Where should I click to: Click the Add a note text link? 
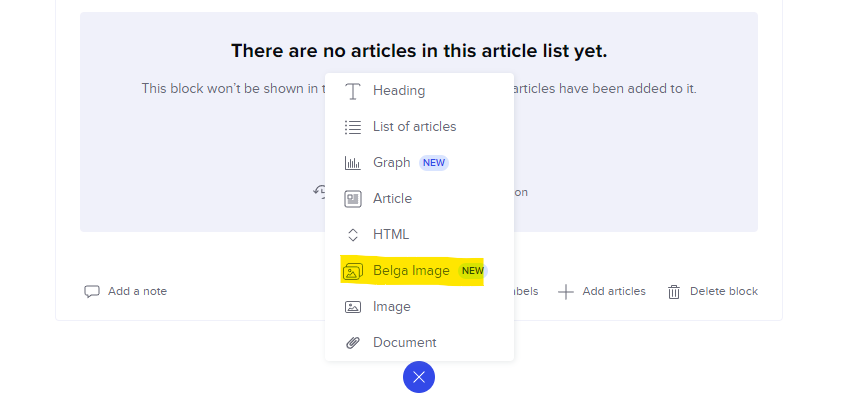point(138,292)
